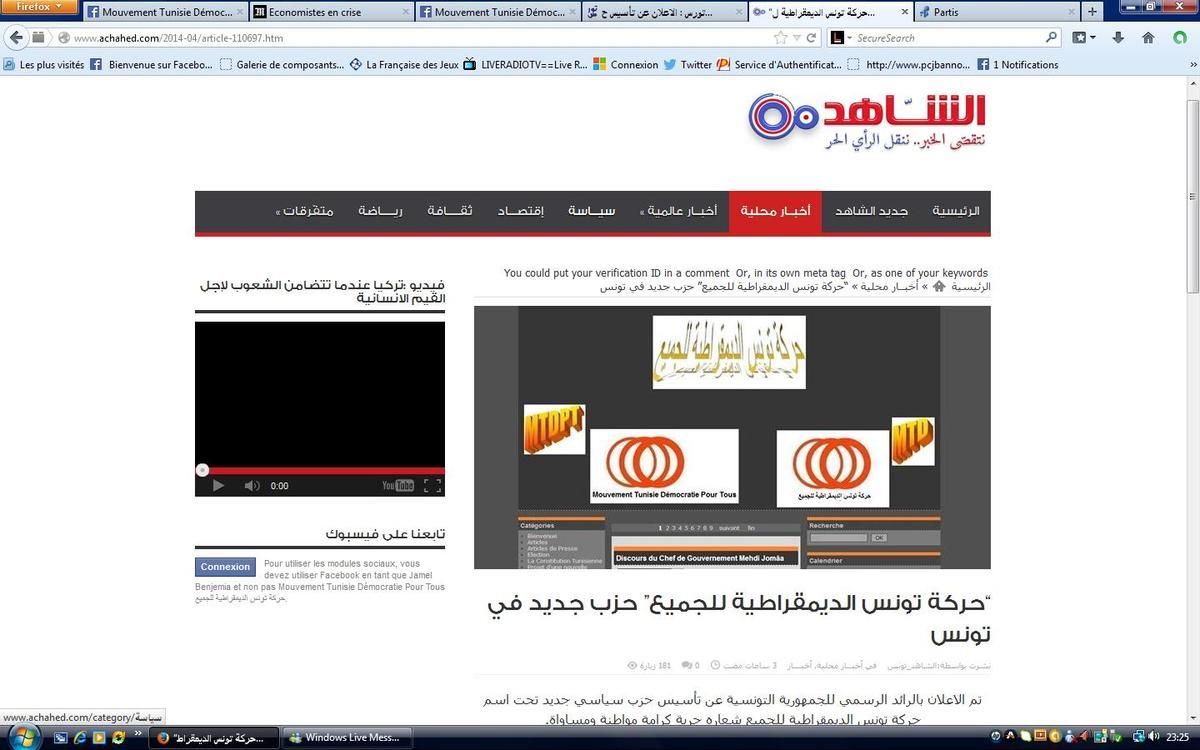Open the الرئيسية nav menu item

(x=956, y=211)
